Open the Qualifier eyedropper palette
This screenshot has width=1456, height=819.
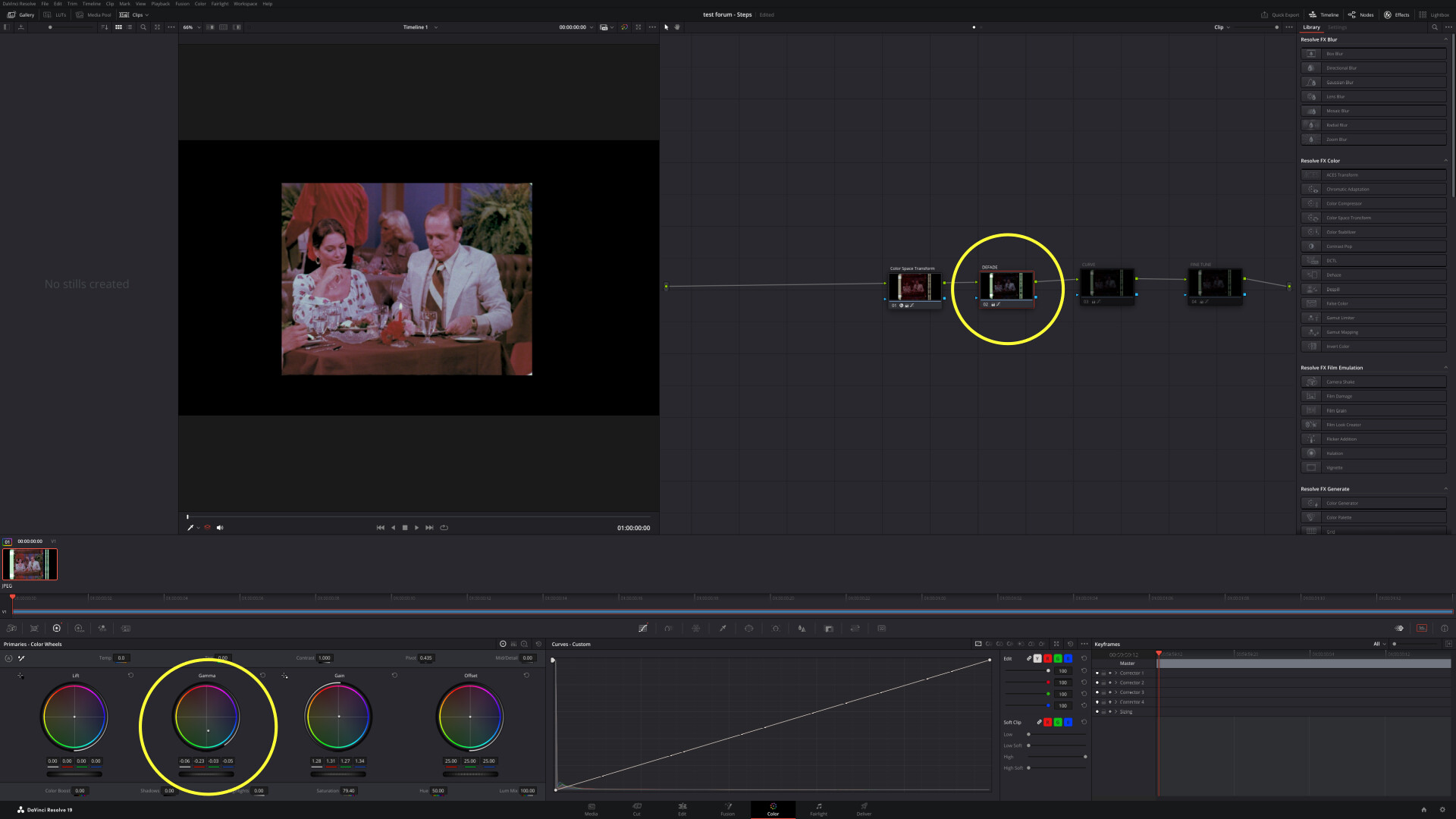(723, 628)
